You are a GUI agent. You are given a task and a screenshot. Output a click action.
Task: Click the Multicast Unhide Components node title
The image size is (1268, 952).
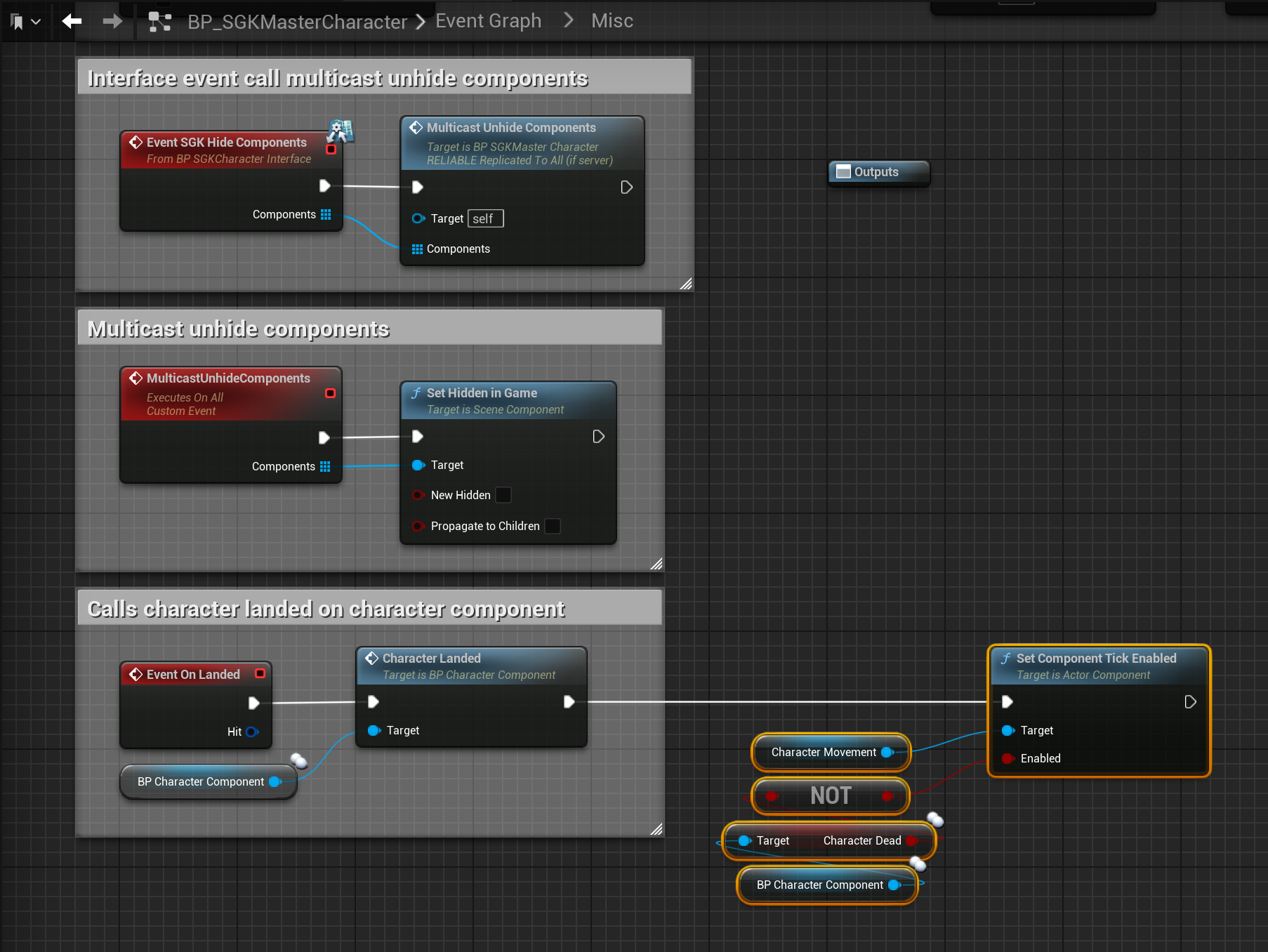tap(511, 128)
